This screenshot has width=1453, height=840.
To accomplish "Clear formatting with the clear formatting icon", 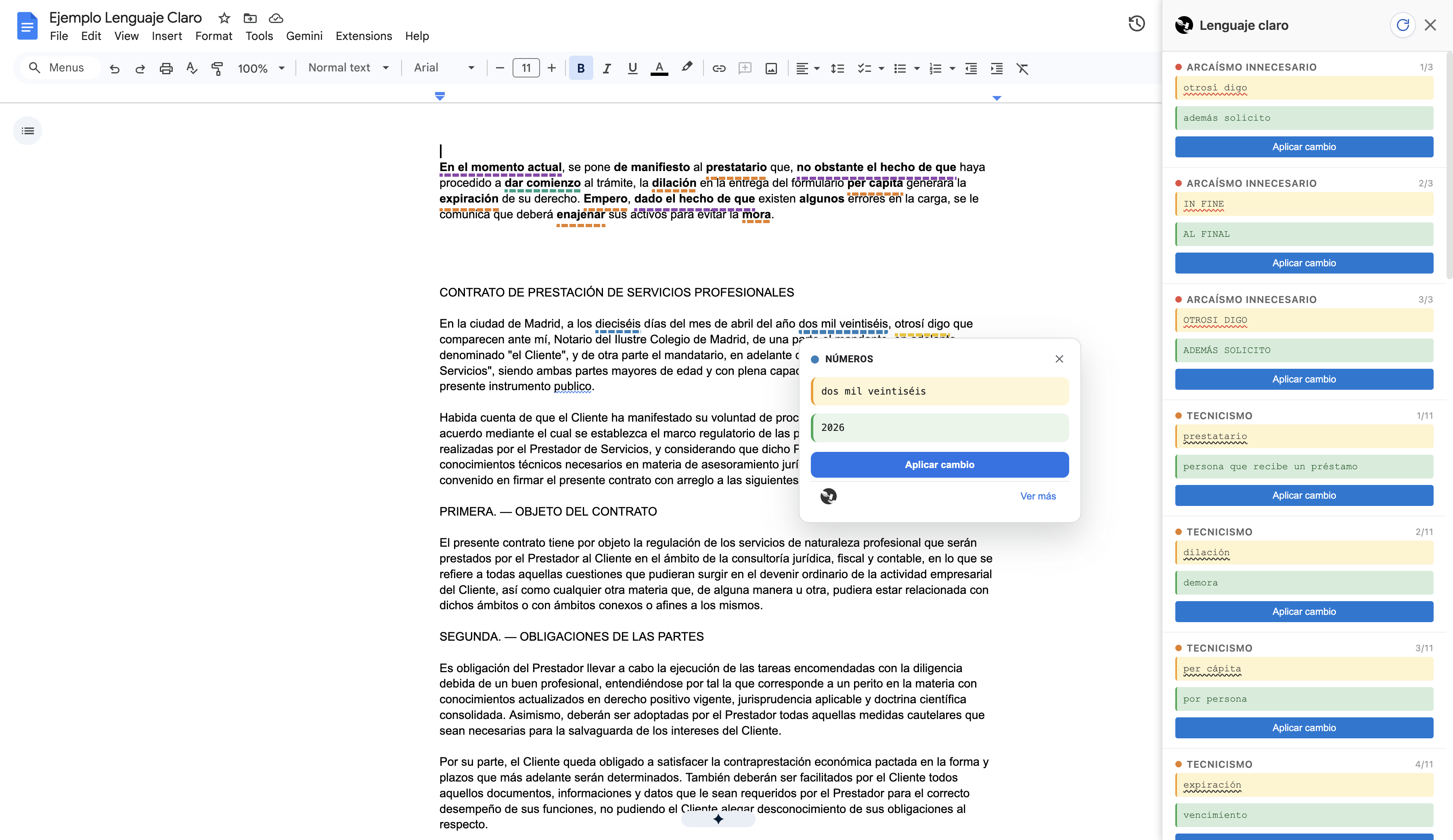I will [1023, 68].
